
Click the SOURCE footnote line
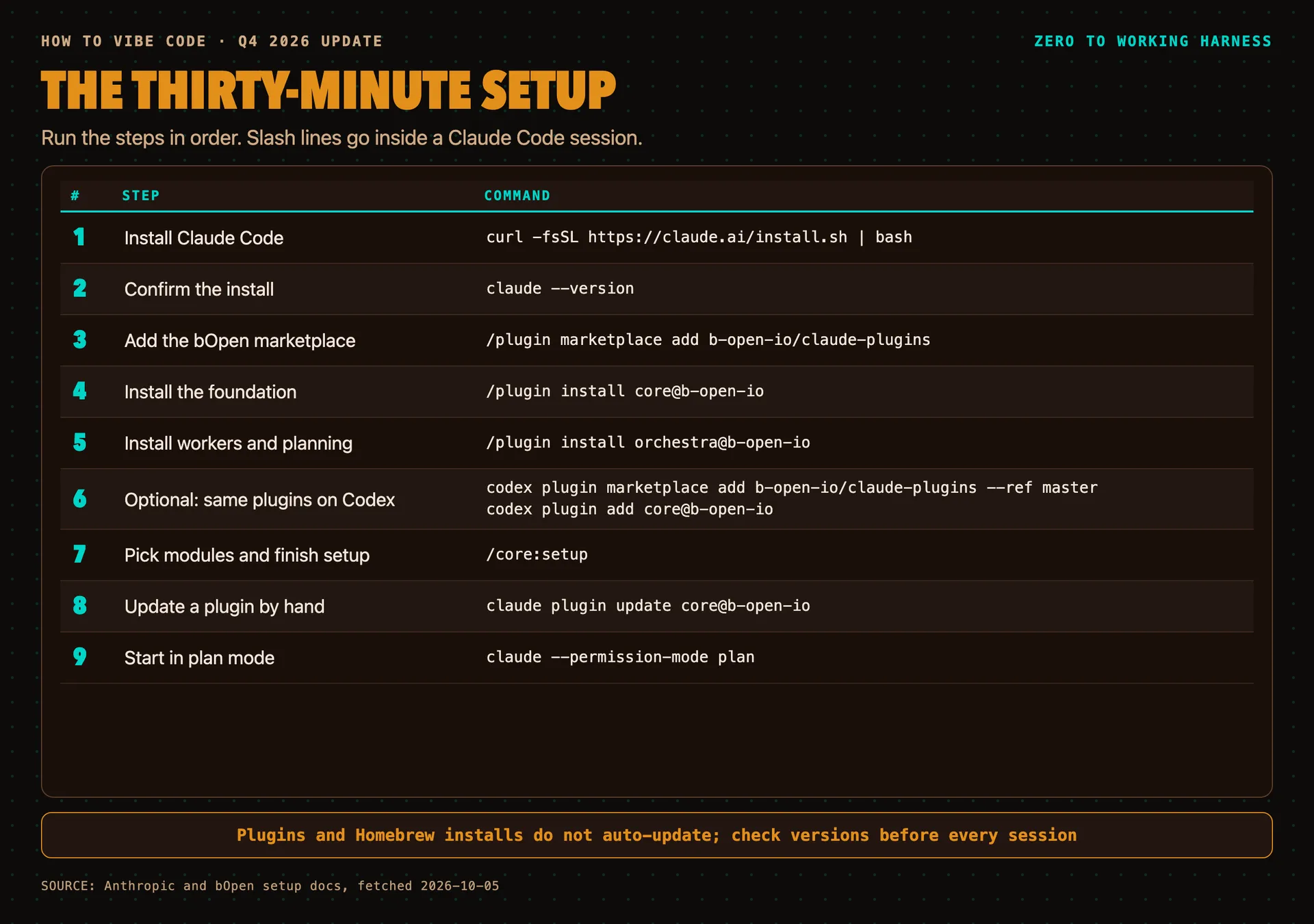pyautogui.click(x=270, y=886)
